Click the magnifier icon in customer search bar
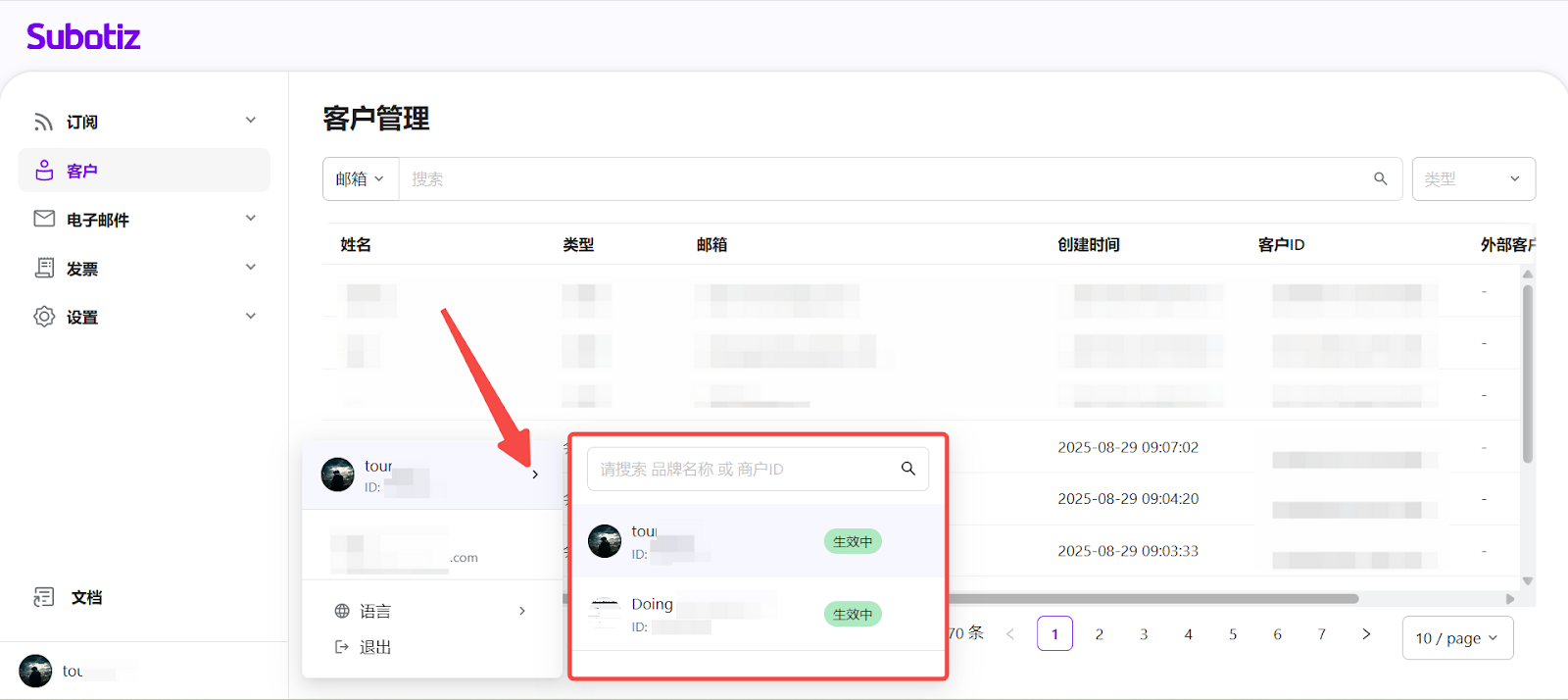The image size is (1568, 700). [1380, 178]
